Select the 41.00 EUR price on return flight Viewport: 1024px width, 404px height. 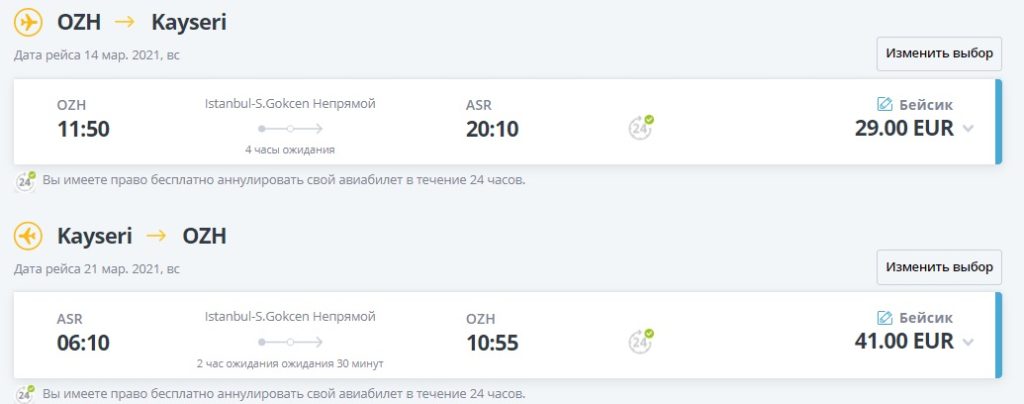[903, 341]
